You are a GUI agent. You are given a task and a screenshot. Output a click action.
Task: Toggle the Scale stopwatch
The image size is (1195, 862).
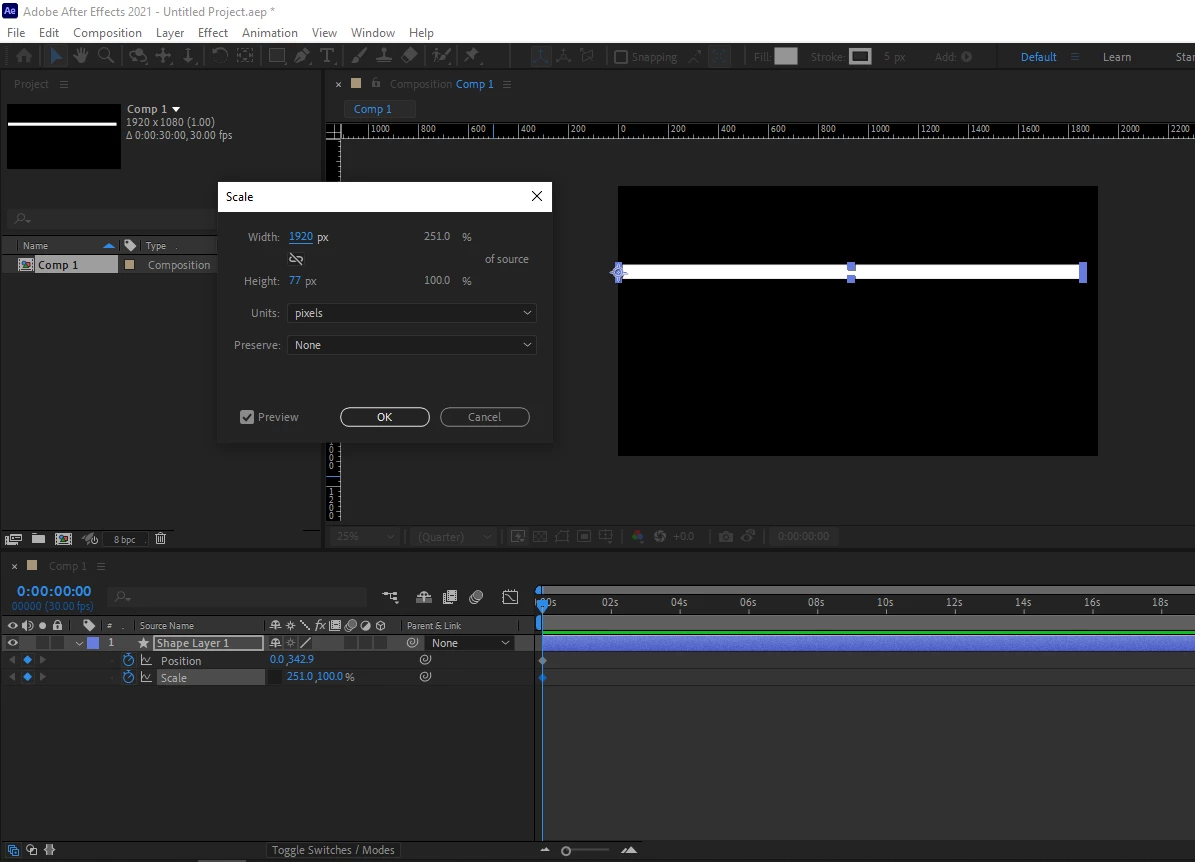pyautogui.click(x=128, y=677)
